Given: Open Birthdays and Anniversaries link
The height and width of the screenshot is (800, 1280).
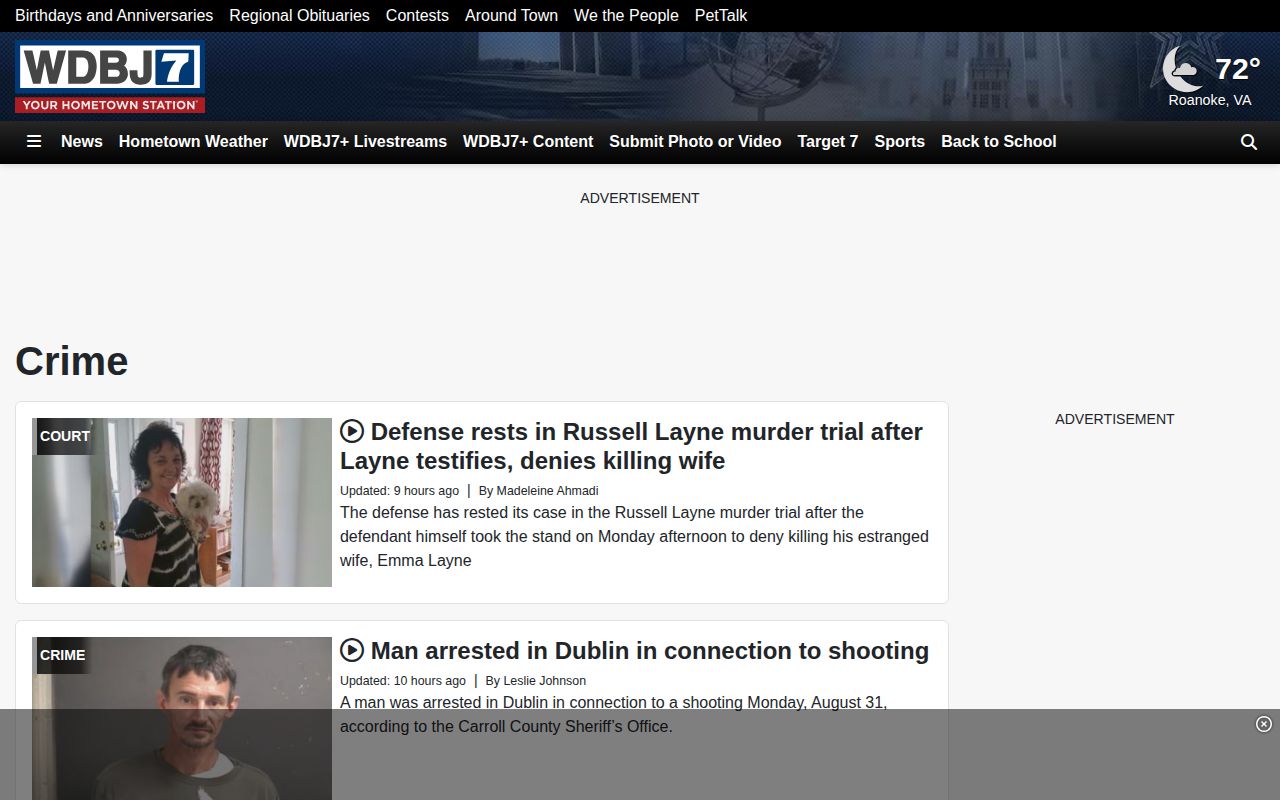Looking at the screenshot, I should (x=114, y=15).
